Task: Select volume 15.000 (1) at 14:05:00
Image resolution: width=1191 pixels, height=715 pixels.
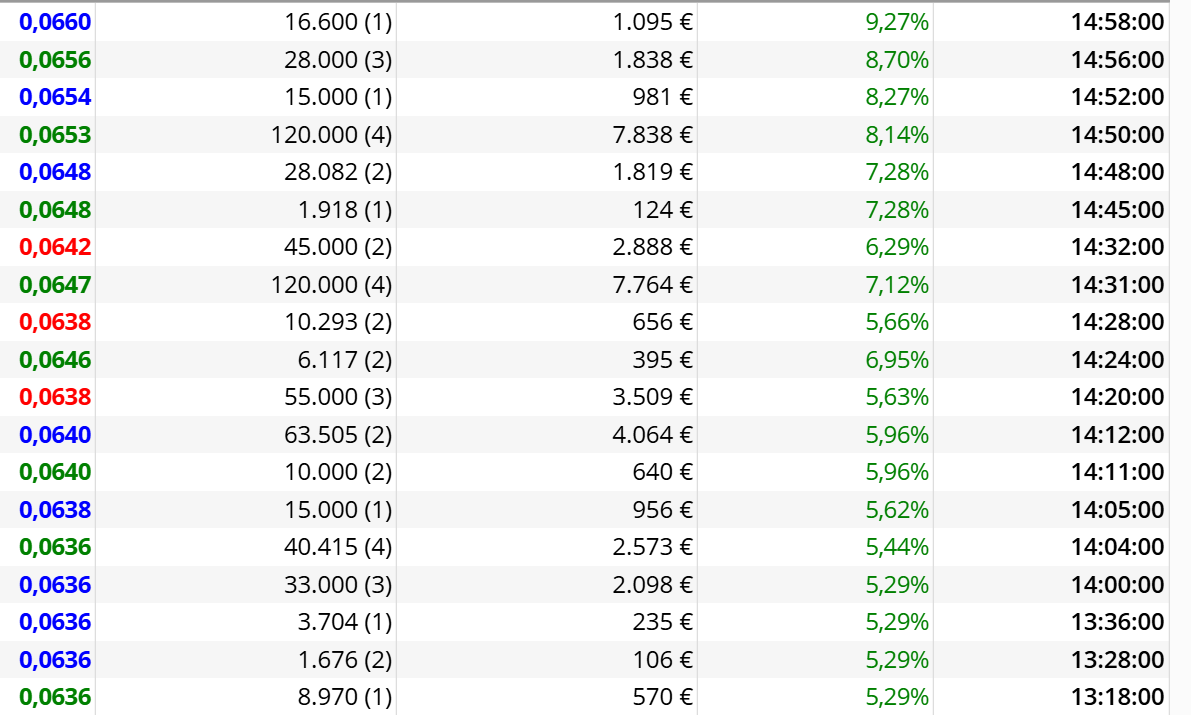Action: tap(338, 510)
